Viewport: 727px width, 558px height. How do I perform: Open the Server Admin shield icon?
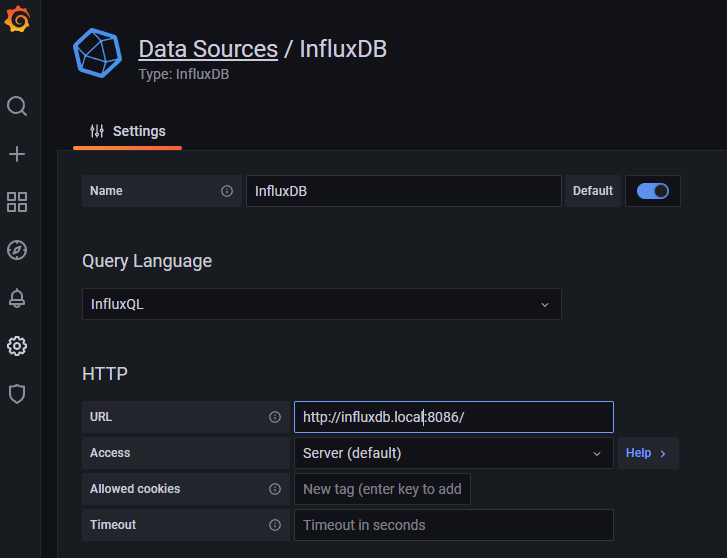click(x=17, y=394)
